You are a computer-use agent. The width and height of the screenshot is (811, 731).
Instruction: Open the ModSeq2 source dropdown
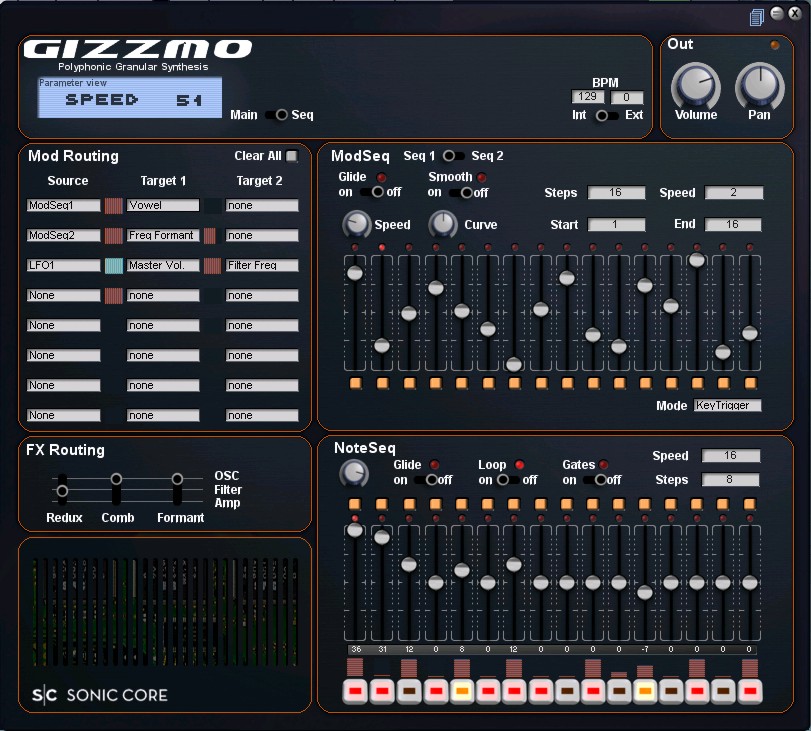pos(64,235)
